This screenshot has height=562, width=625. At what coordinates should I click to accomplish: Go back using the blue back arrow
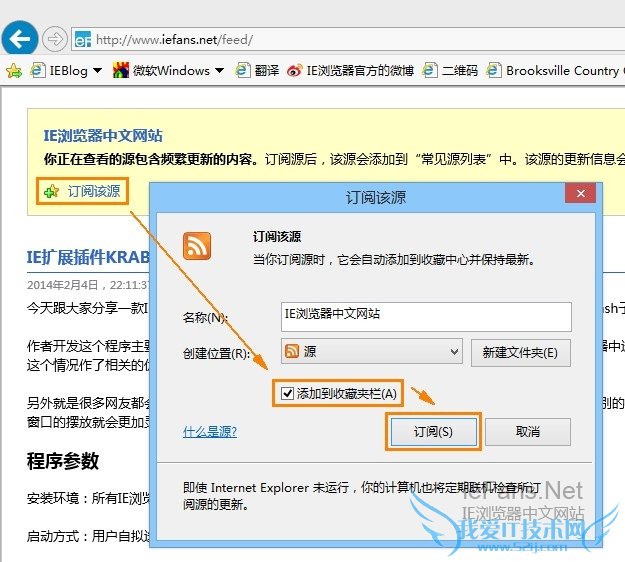(x=20, y=39)
